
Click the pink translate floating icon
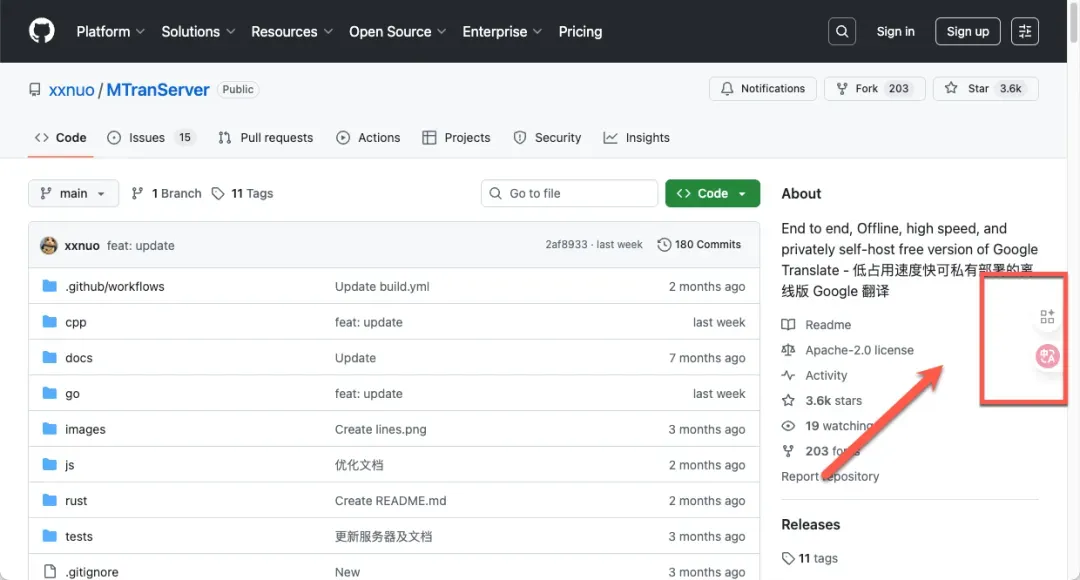[1047, 356]
